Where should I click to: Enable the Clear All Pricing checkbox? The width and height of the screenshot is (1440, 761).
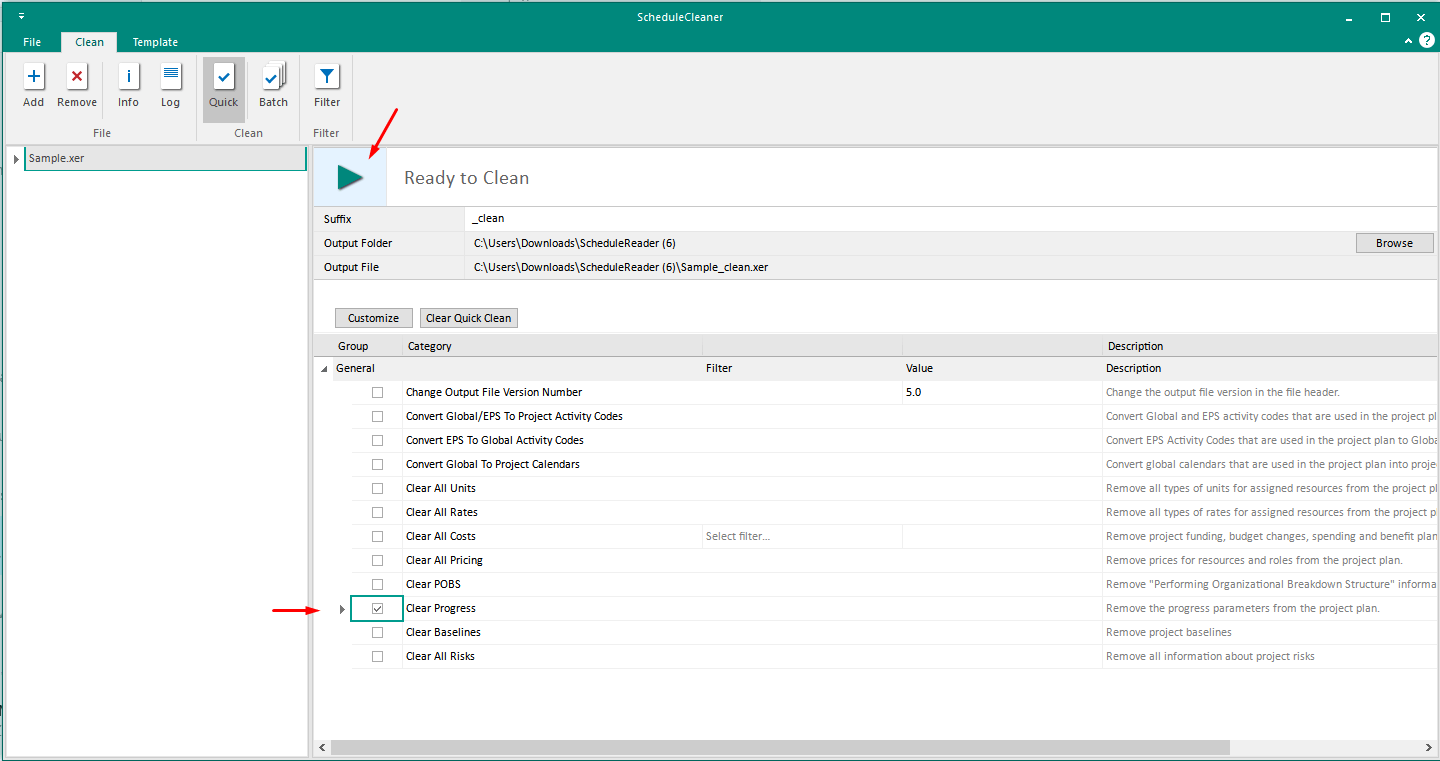(x=377, y=560)
